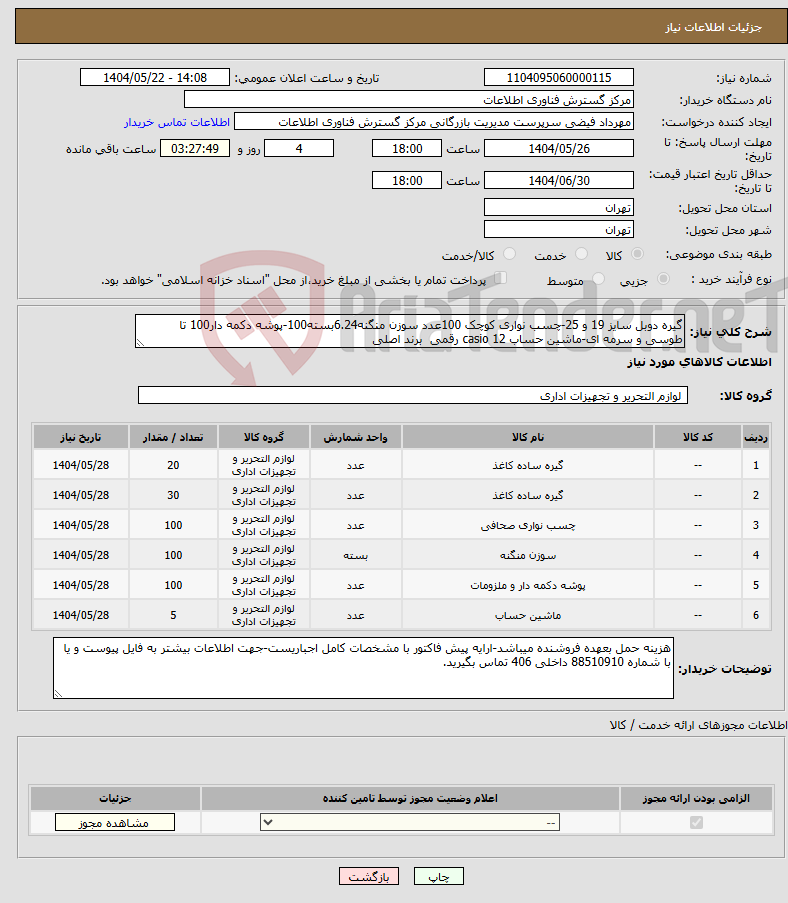The width and height of the screenshot is (788, 903).
Task: Click the remaining days field showing 4
Action: (x=298, y=148)
